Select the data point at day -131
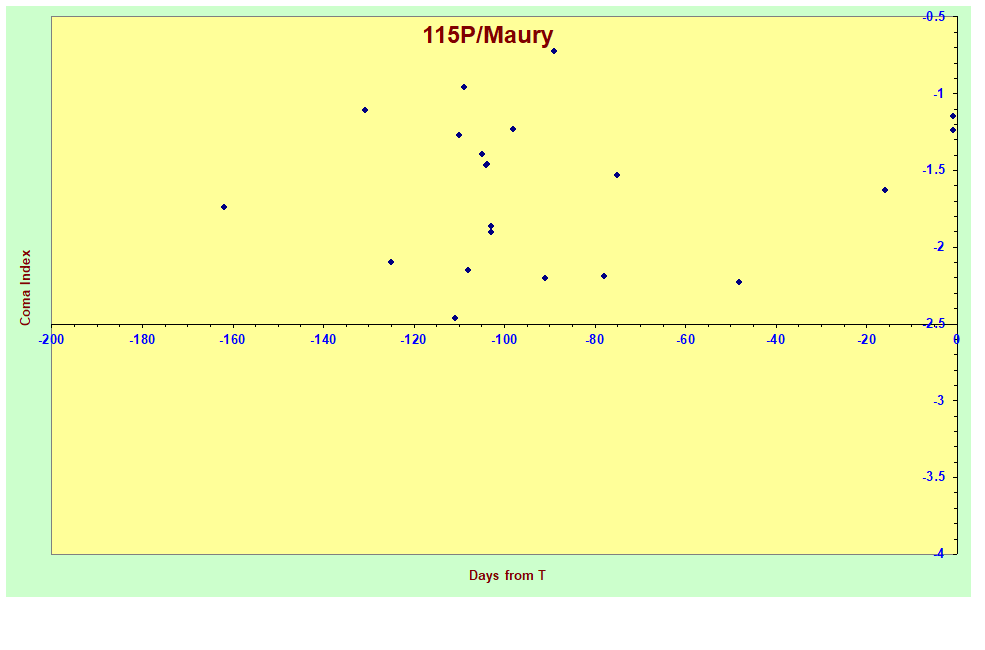This screenshot has width=985, height=650. click(x=364, y=110)
